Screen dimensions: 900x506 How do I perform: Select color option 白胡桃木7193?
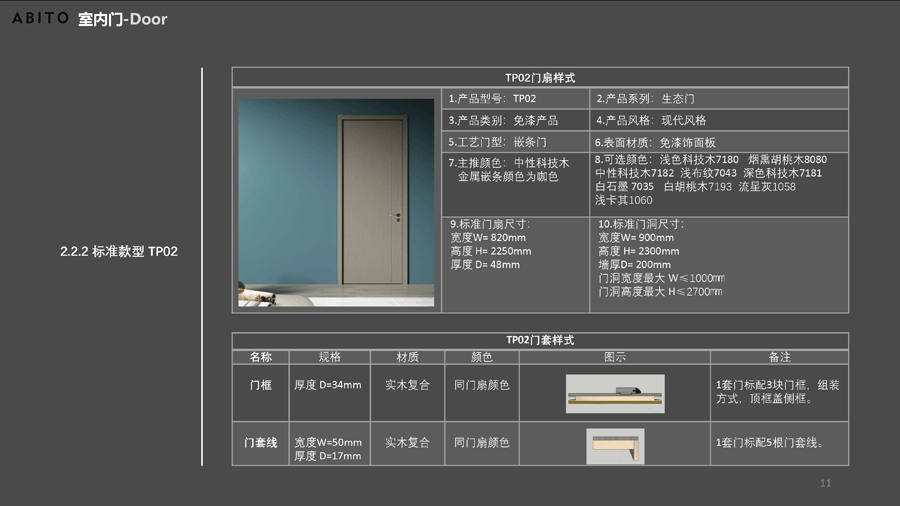tap(697, 186)
